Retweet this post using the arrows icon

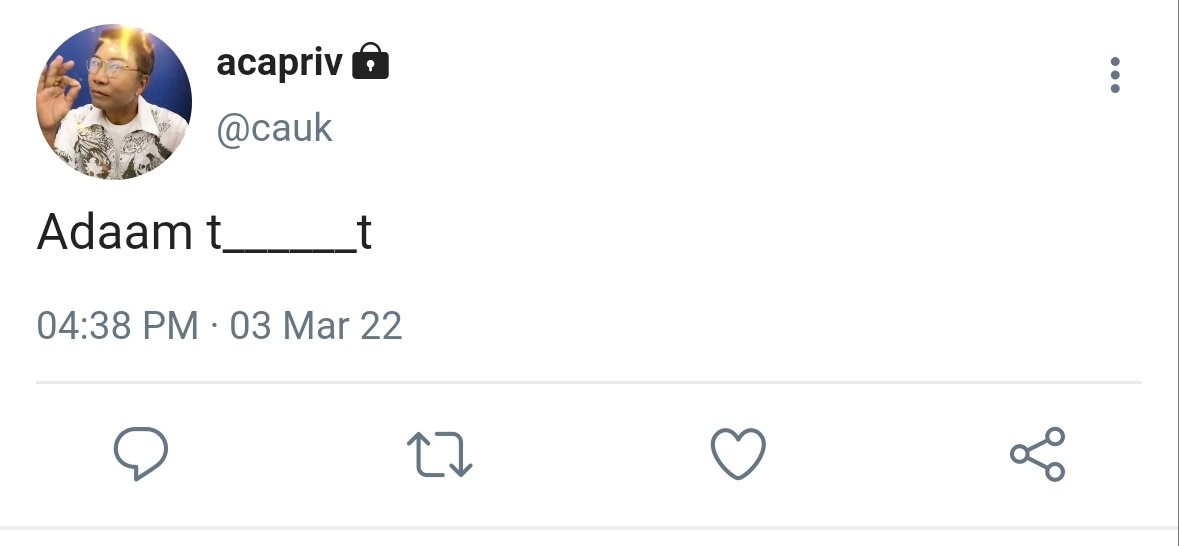[439, 453]
